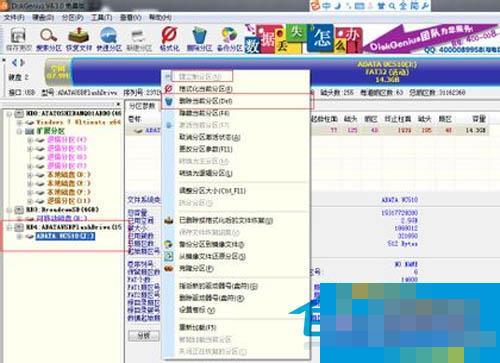Choose Reload (重新加载 F5) entry
This screenshot has height=363, width=500.
197,327
